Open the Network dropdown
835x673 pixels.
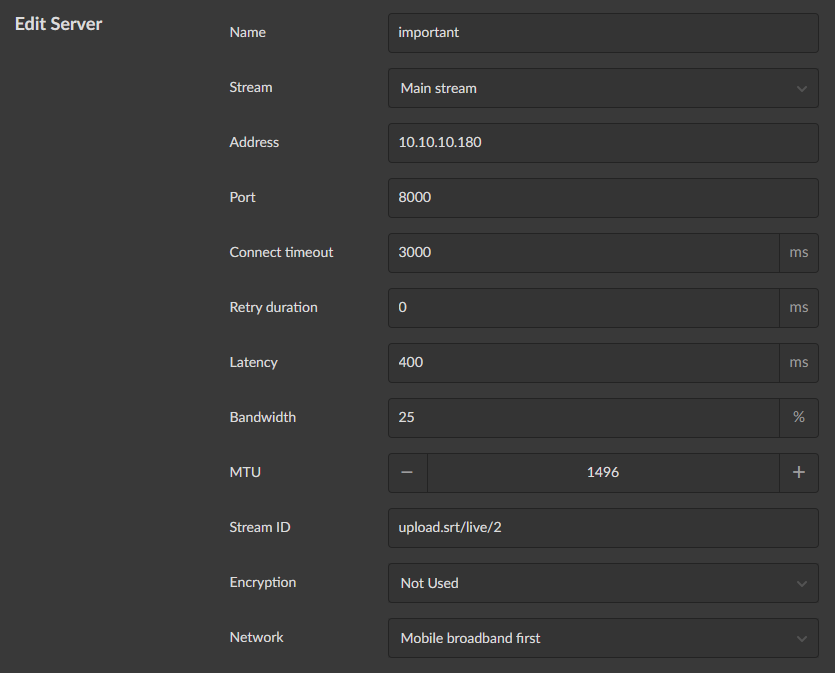(x=602, y=638)
